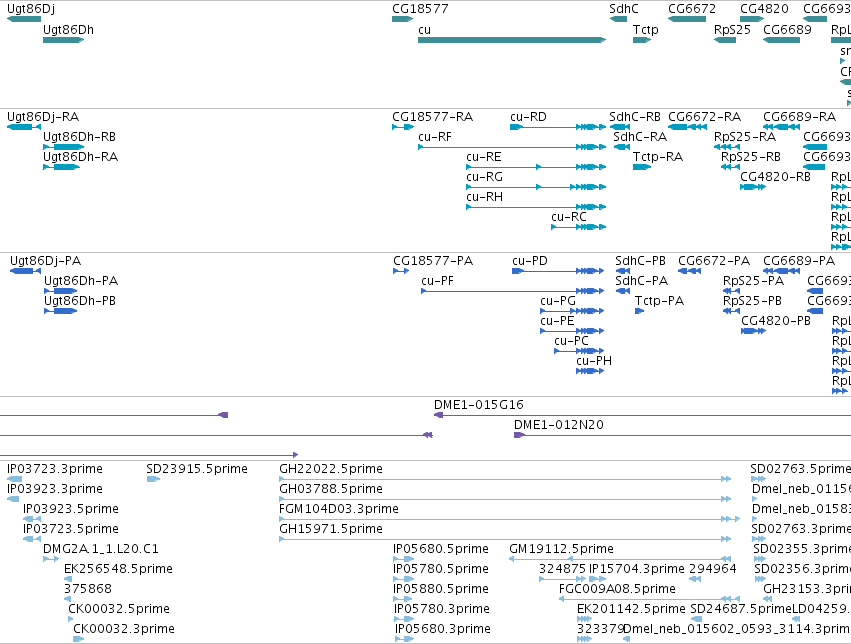
Task: Click protein label 'cu-PE'
Action: click(x=557, y=321)
